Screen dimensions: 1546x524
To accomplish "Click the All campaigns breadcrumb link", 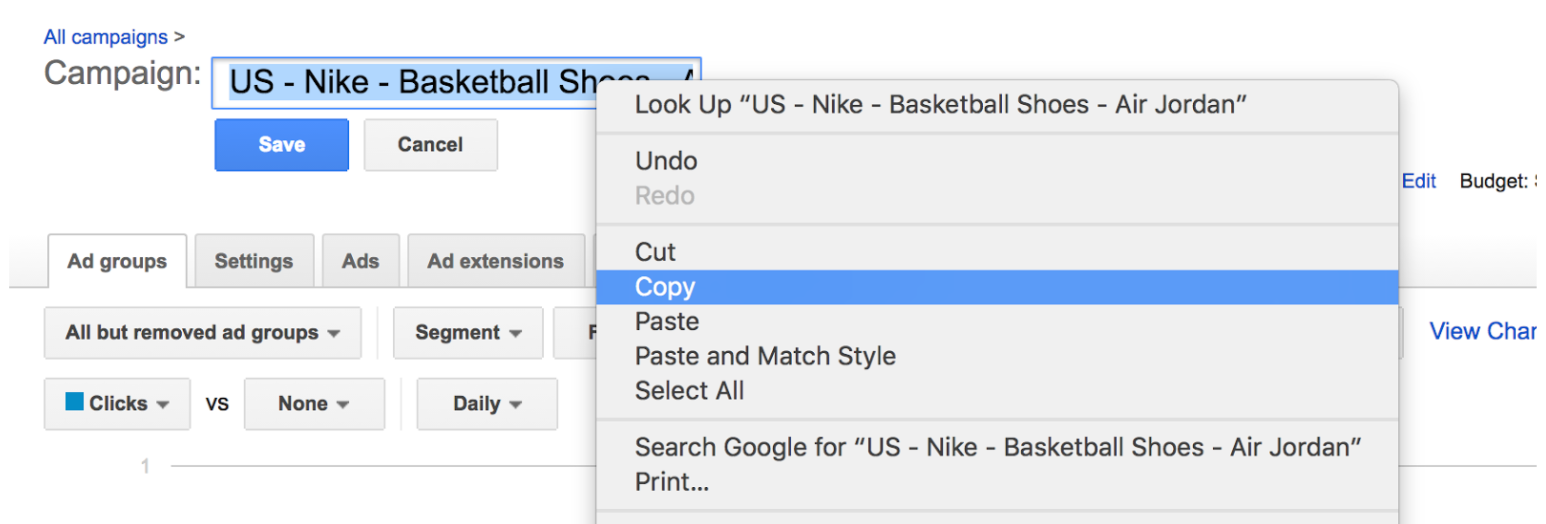I will pos(105,37).
